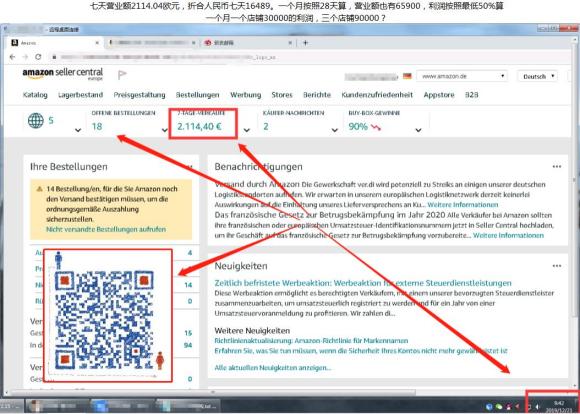Click Weitere Informationen link for ver.di notice
This screenshot has width=580, height=414.
coord(463,205)
